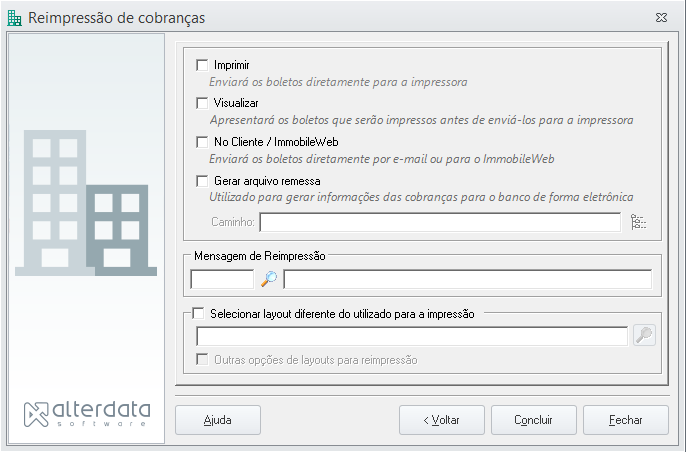Toggle Outras opções de layouts para reimpressão
The height and width of the screenshot is (452, 686).
click(x=202, y=359)
